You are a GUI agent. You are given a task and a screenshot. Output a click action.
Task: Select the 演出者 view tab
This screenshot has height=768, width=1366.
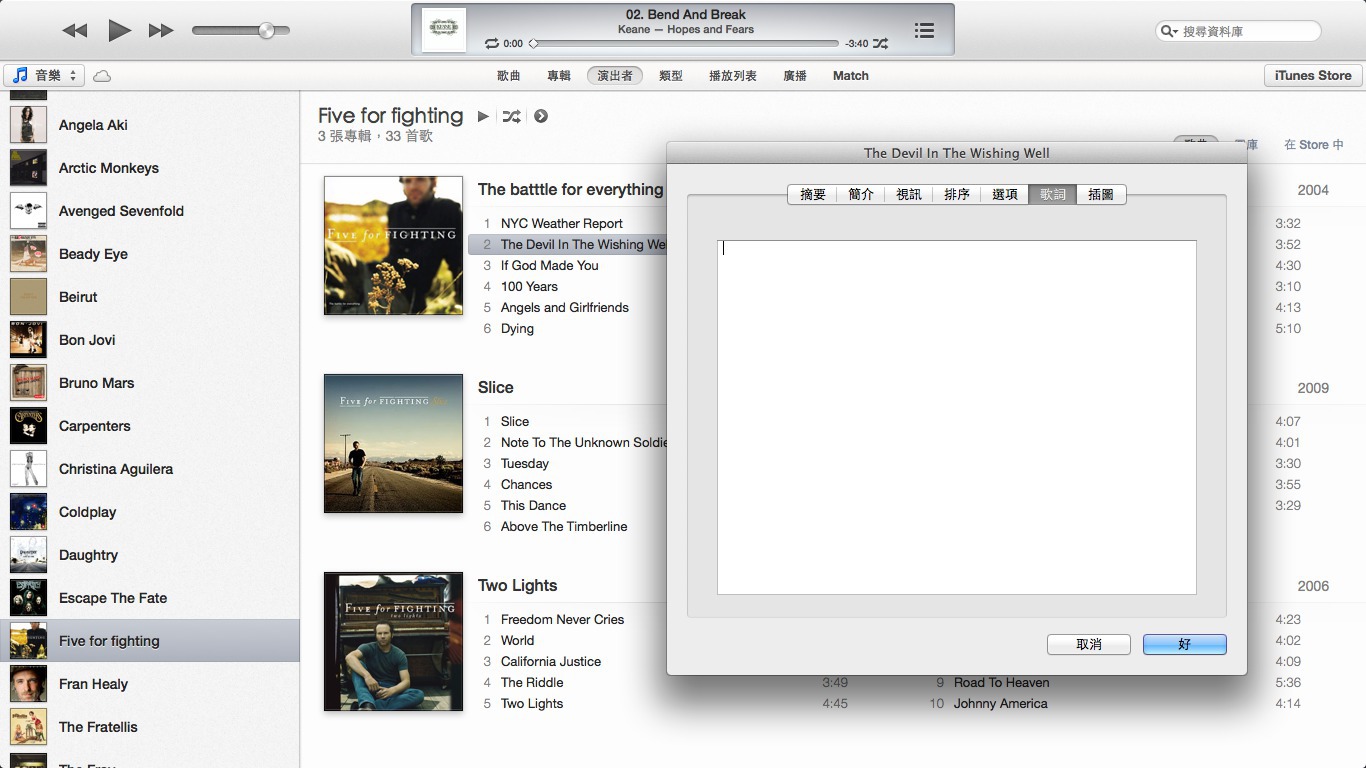[x=615, y=76]
